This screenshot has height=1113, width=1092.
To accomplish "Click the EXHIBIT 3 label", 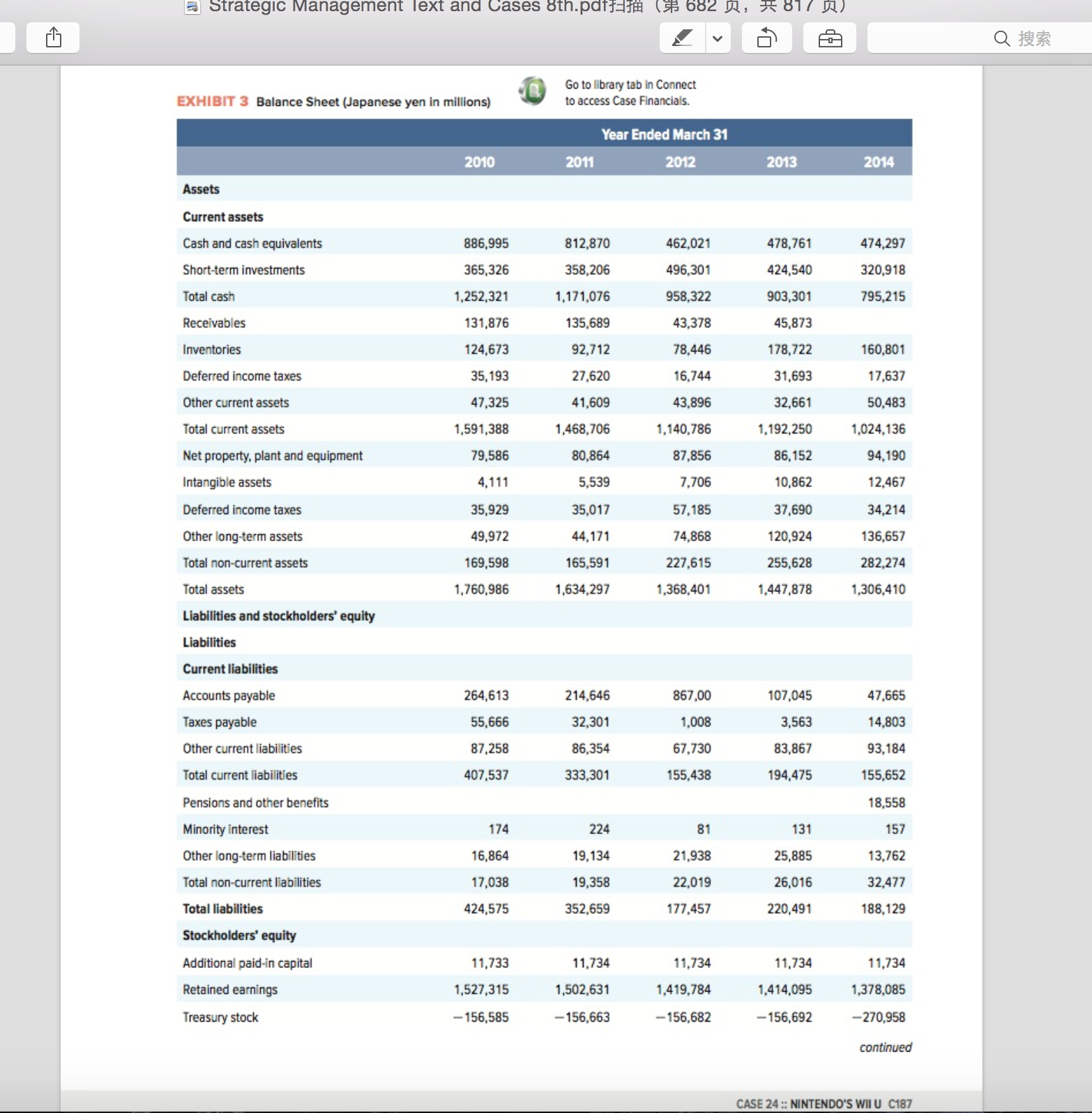I will tap(213, 101).
